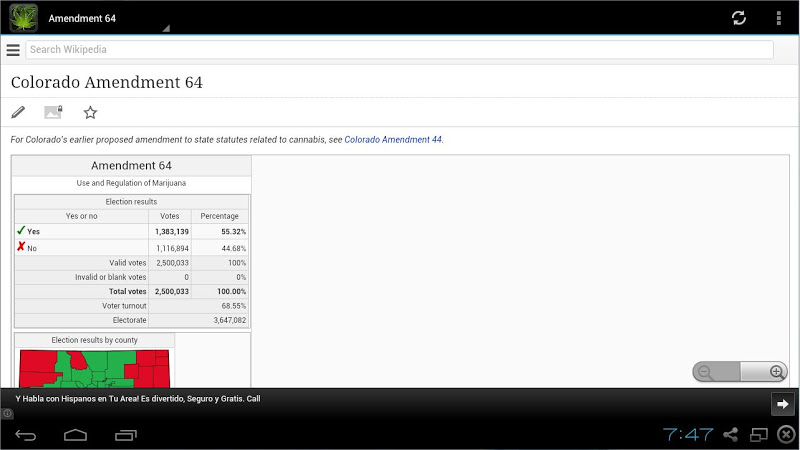Focus the Search Wikipedia field
The width and height of the screenshot is (800, 450).
[399, 49]
